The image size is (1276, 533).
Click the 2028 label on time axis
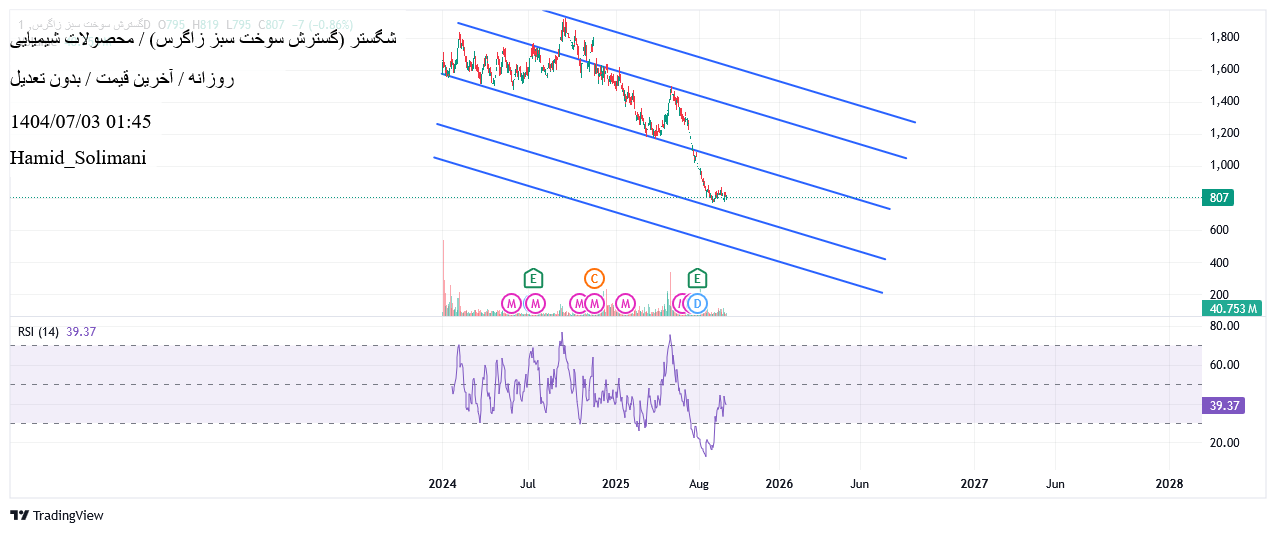pyautogui.click(x=1168, y=484)
